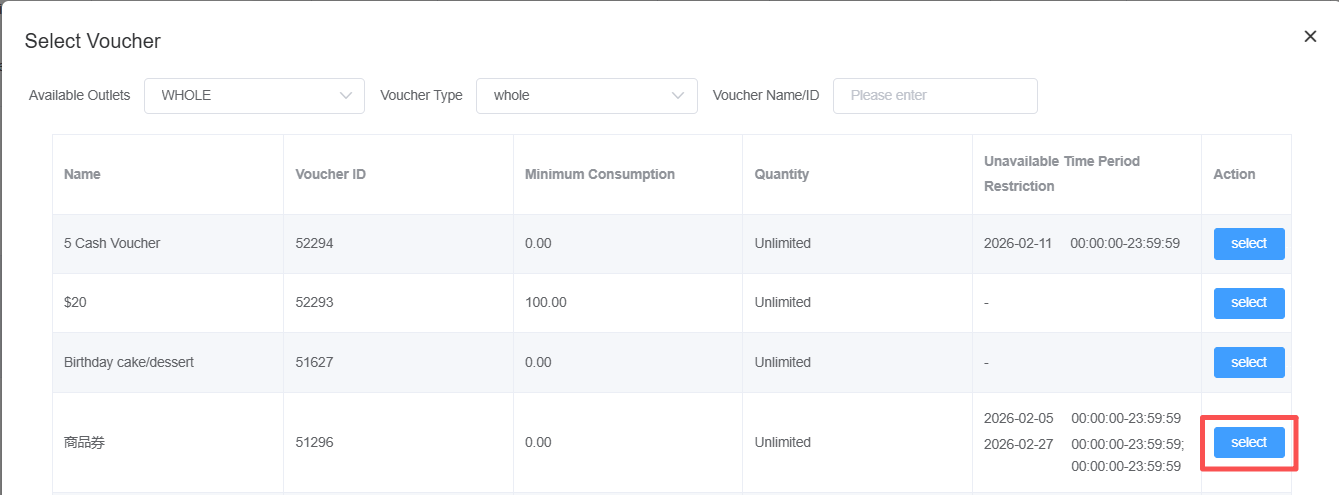
Task: Click the 100.00 minimum consumption cell
Action: 545,303
